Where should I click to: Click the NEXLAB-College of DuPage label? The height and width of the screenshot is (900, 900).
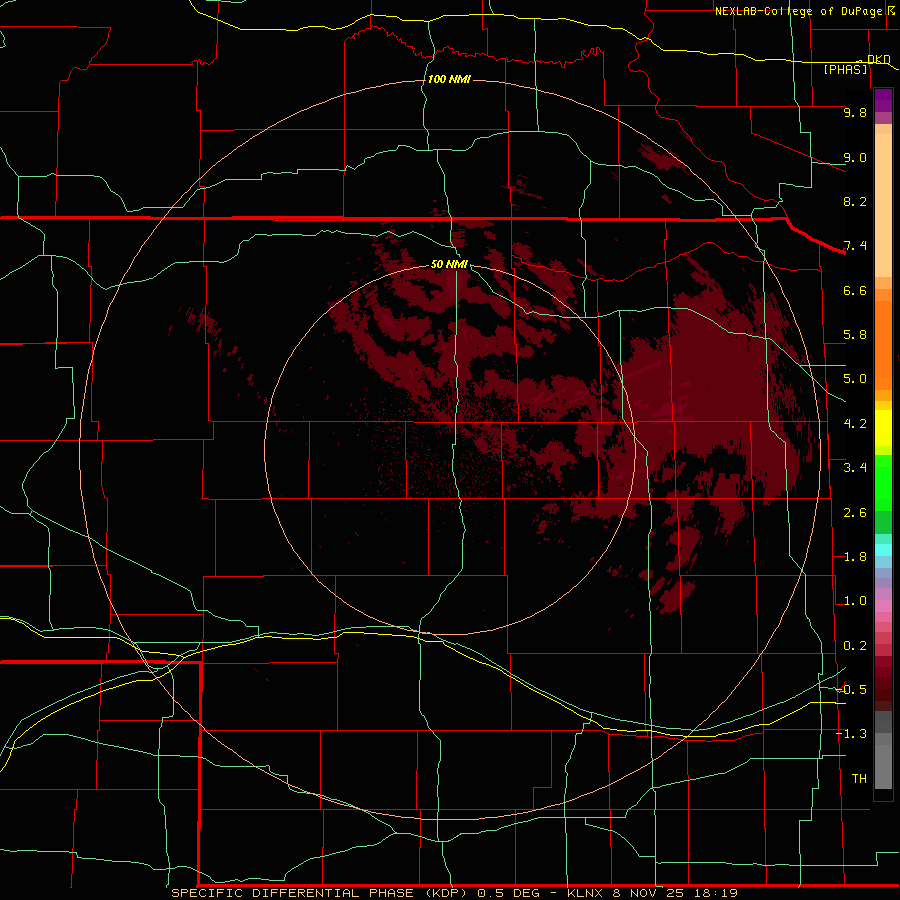[799, 11]
